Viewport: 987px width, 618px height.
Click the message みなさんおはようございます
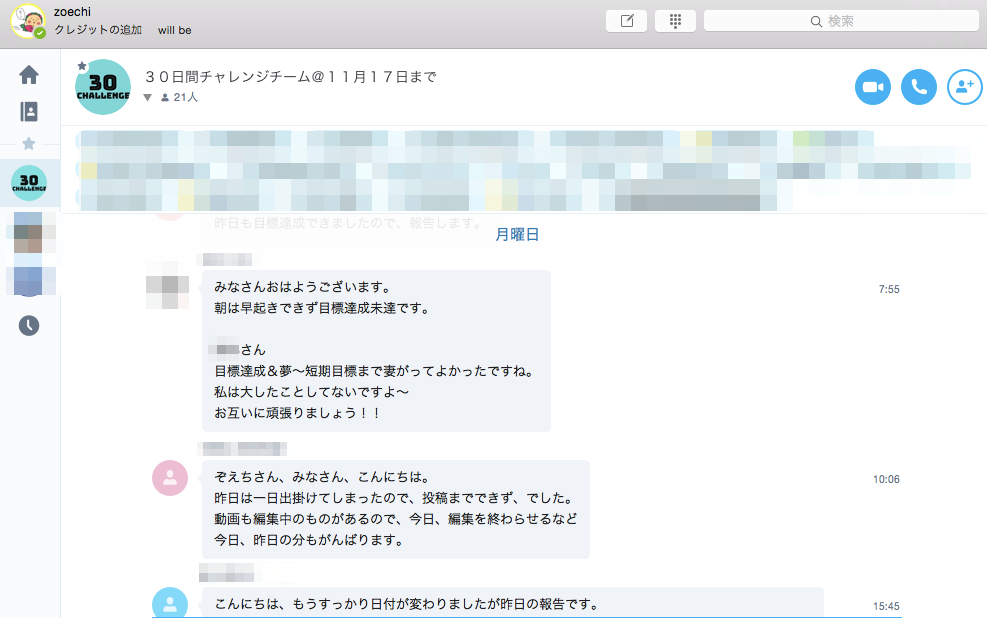coord(376,351)
